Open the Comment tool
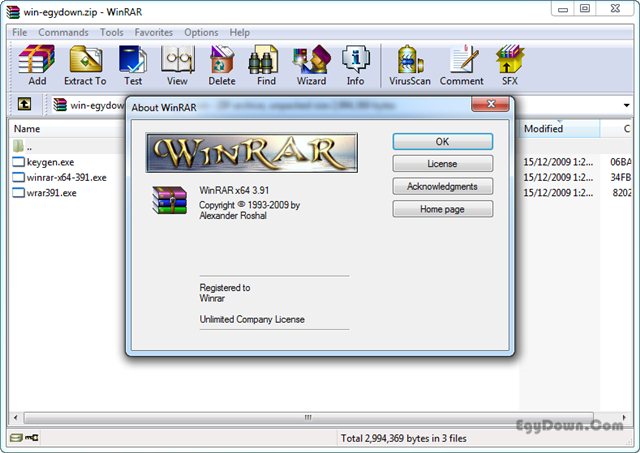This screenshot has width=640, height=453. tap(463, 59)
